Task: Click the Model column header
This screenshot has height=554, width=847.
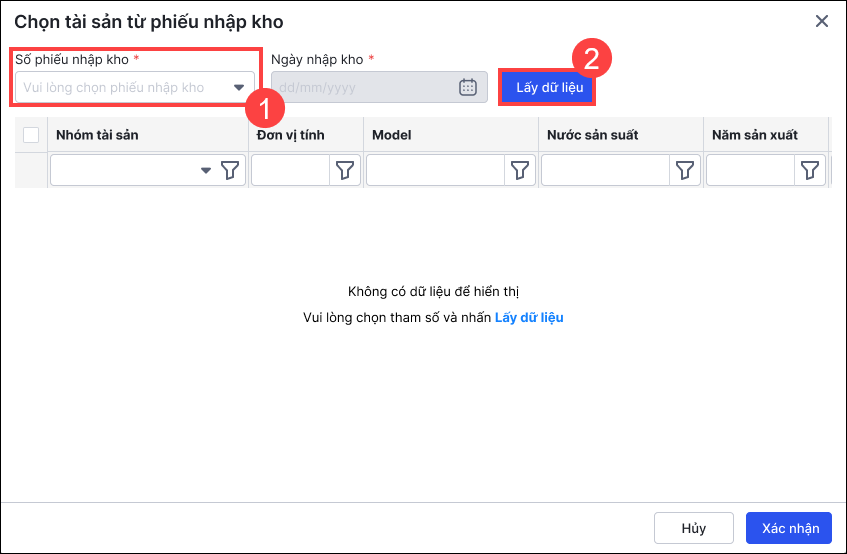Action: [x=392, y=135]
